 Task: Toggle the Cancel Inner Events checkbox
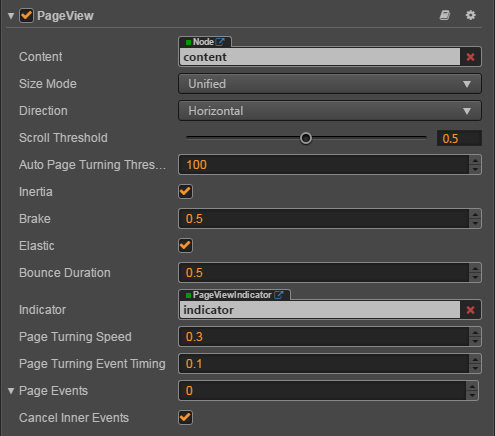[185, 418]
